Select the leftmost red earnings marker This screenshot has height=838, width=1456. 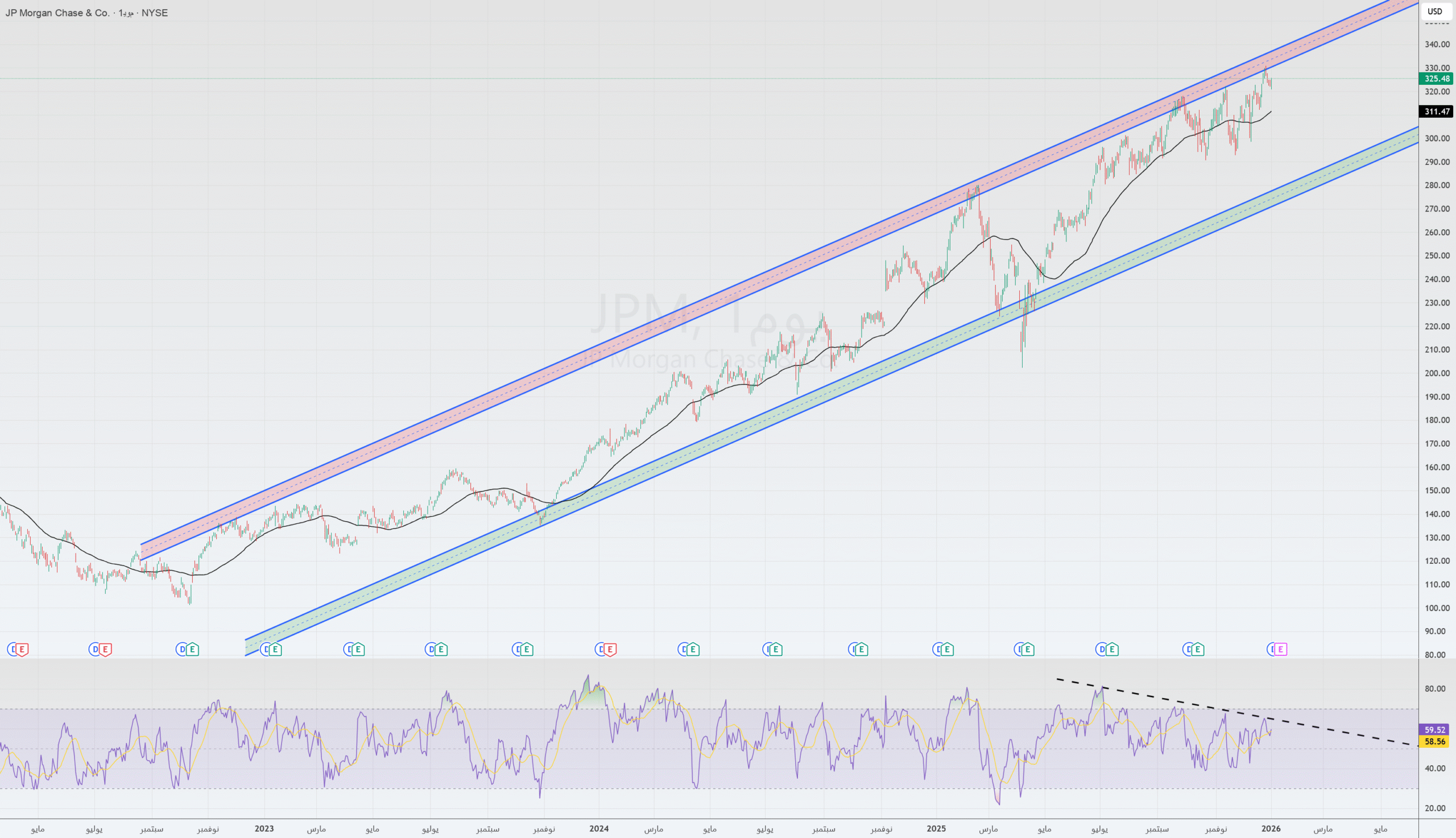pos(22,649)
